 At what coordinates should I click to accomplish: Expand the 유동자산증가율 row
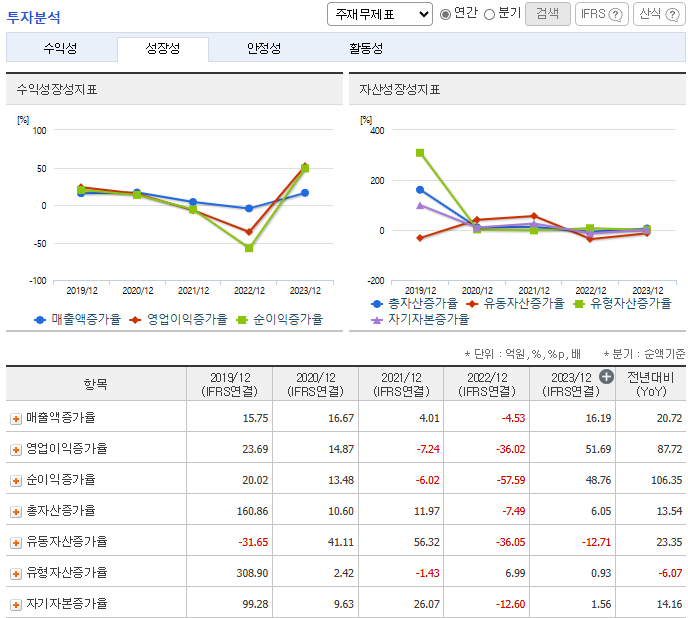click(x=16, y=543)
